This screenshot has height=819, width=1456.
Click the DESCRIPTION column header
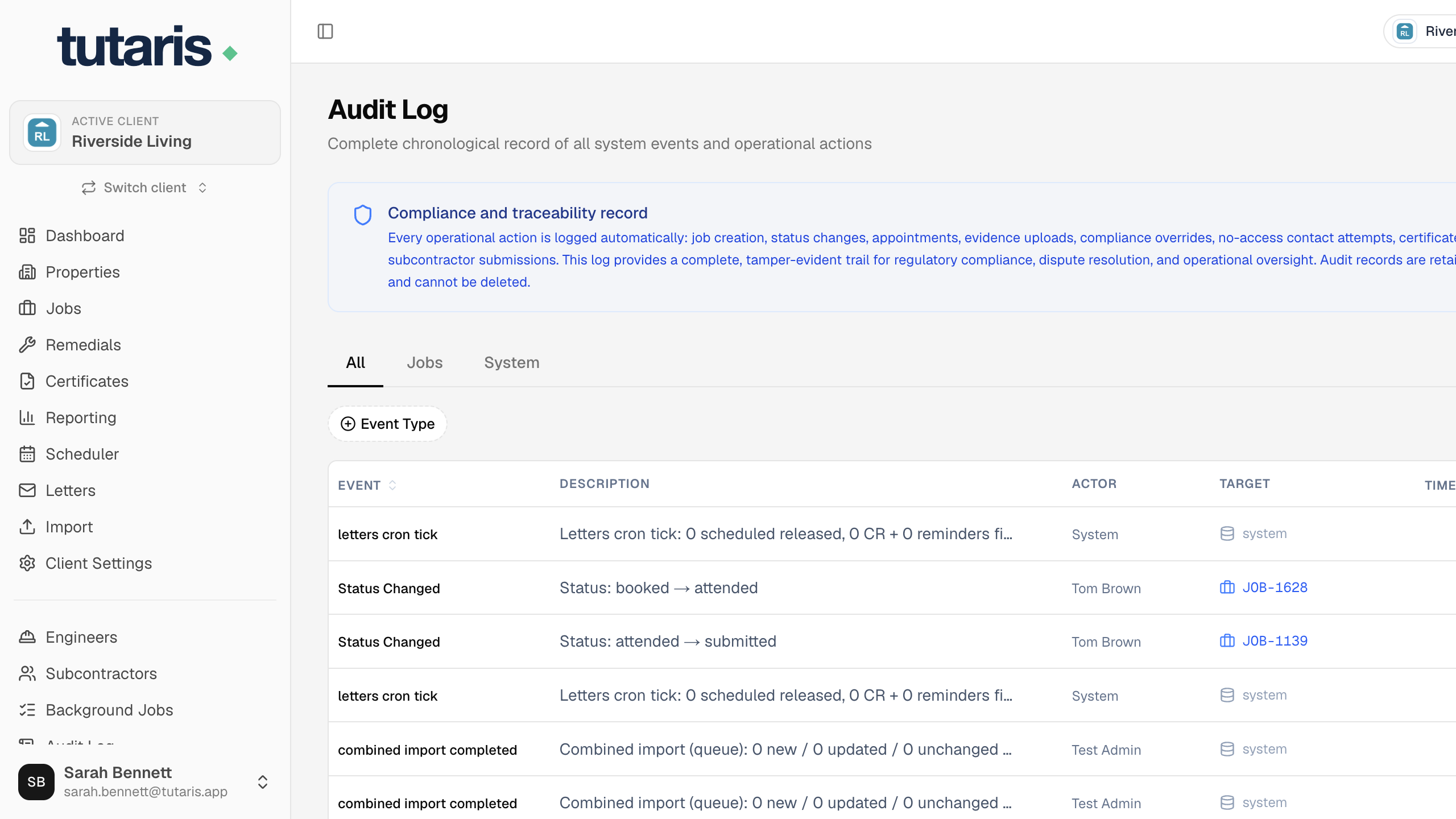605,483
